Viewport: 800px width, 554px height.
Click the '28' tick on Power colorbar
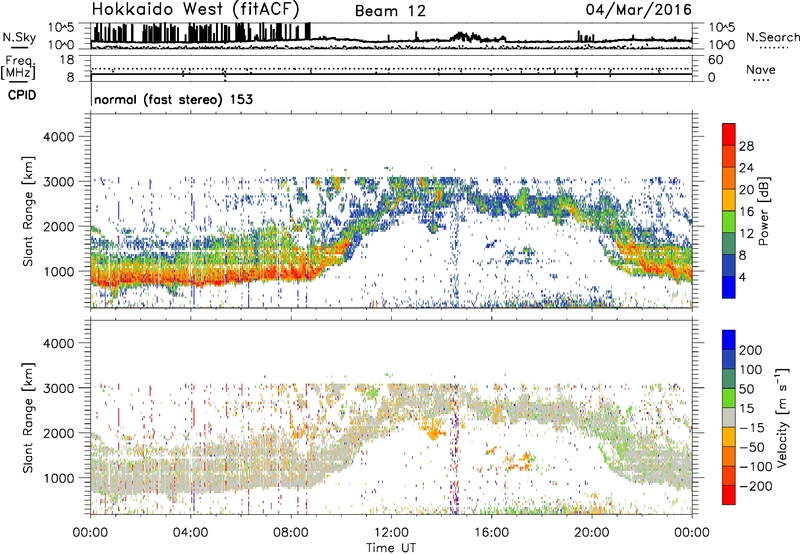pos(746,146)
